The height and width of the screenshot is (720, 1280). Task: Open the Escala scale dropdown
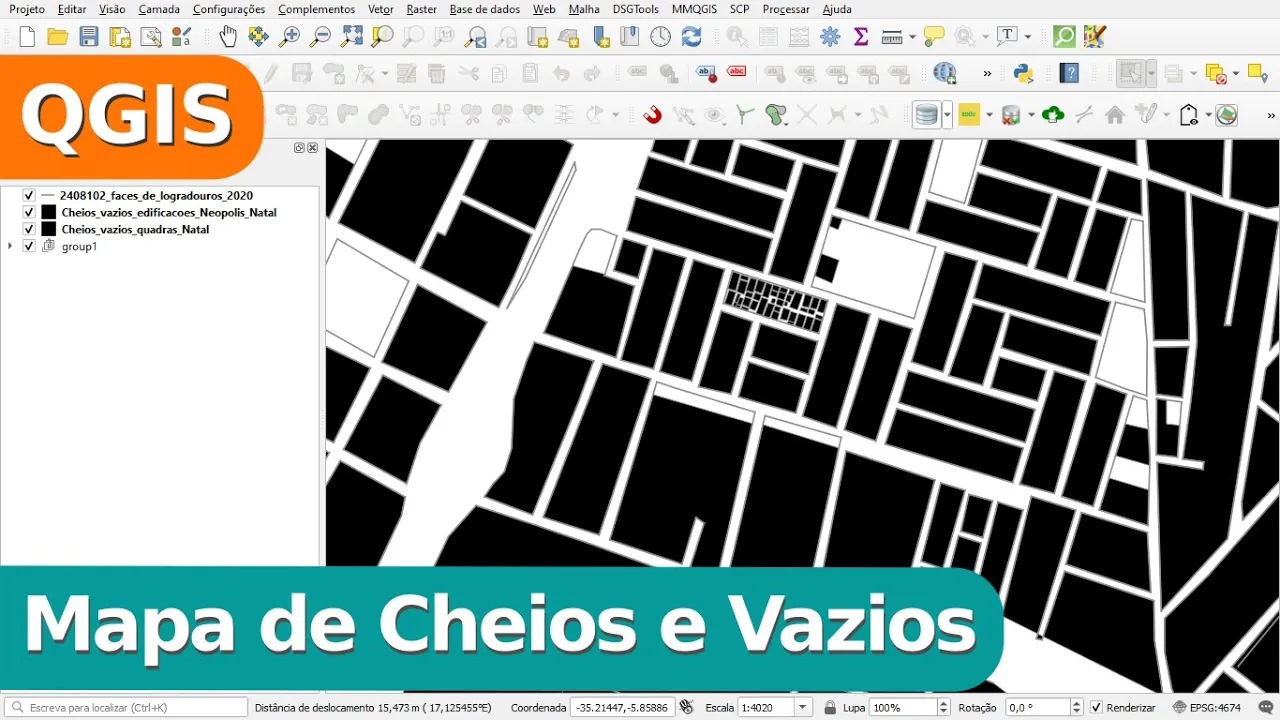pyautogui.click(x=803, y=708)
